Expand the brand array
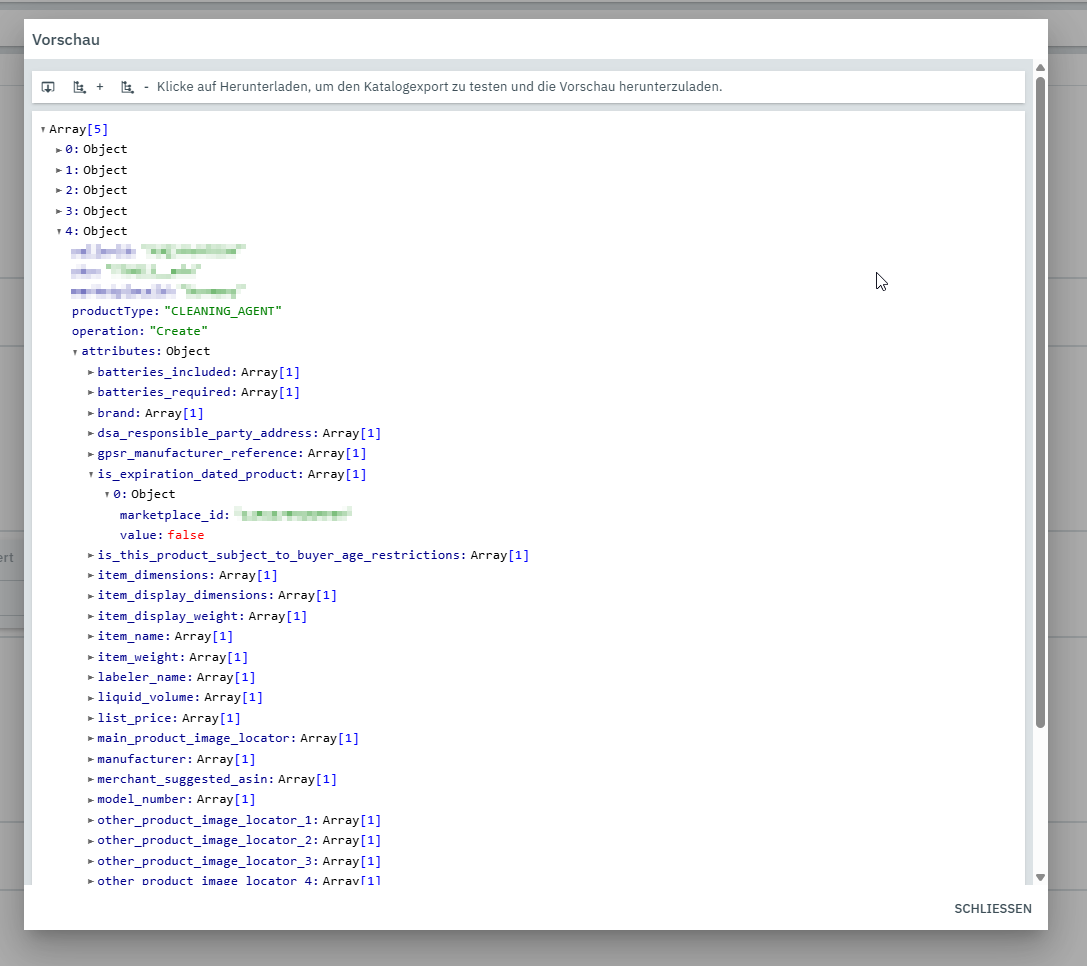Screen dimensions: 1087x966 pyautogui.click(x=91, y=413)
